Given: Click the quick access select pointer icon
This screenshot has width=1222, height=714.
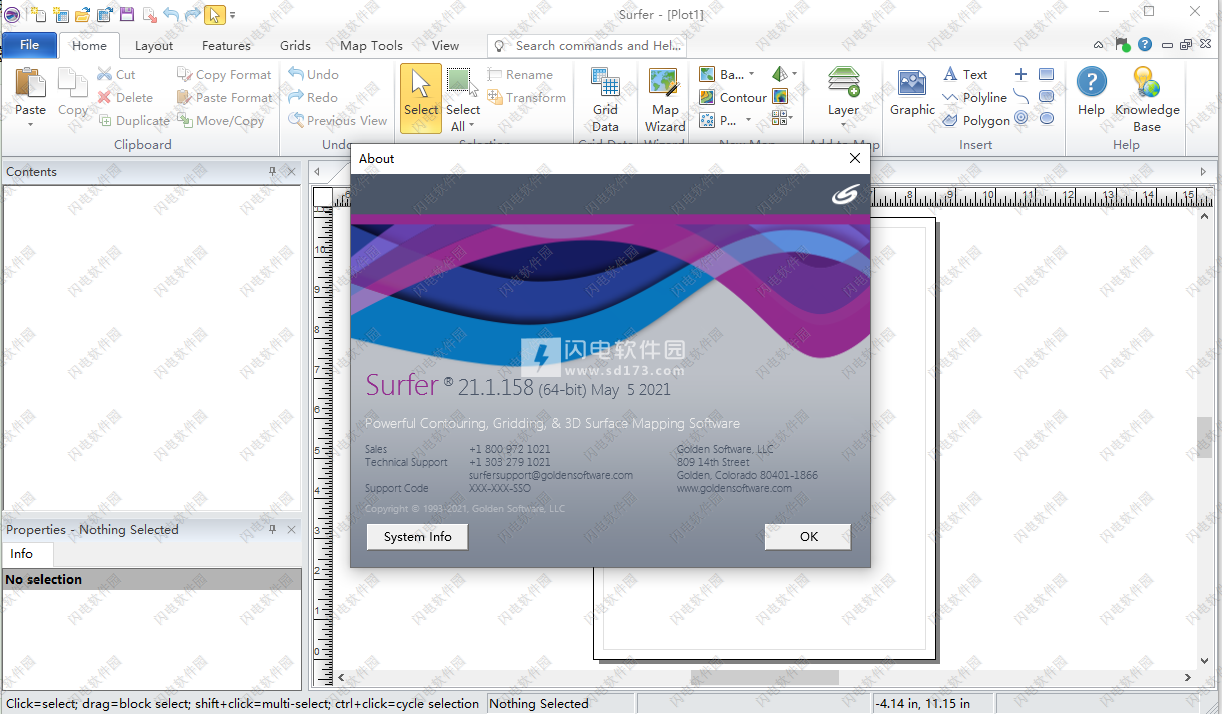Looking at the screenshot, I should 215,14.
